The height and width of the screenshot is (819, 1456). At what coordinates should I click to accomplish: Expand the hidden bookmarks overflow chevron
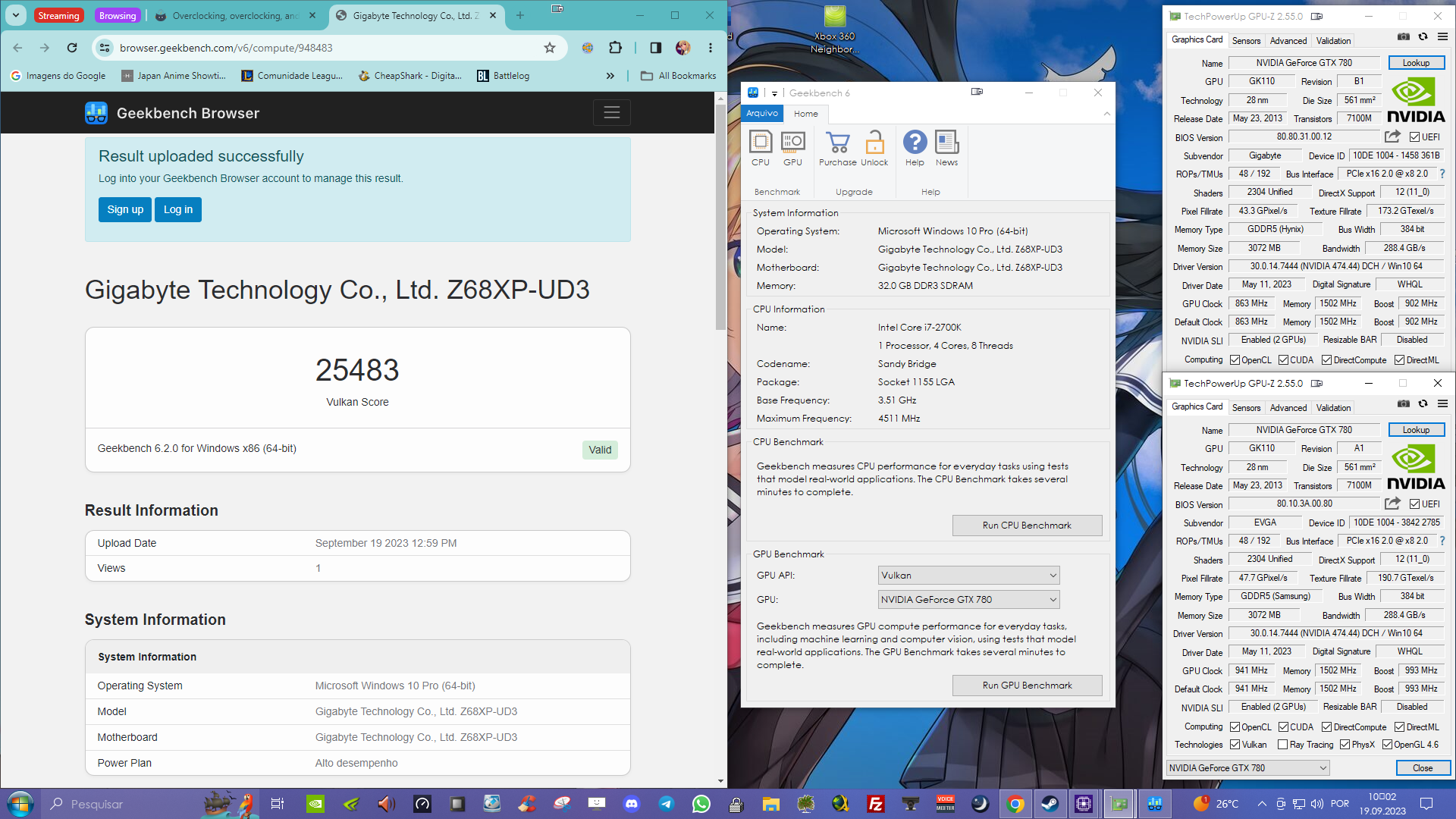click(610, 76)
